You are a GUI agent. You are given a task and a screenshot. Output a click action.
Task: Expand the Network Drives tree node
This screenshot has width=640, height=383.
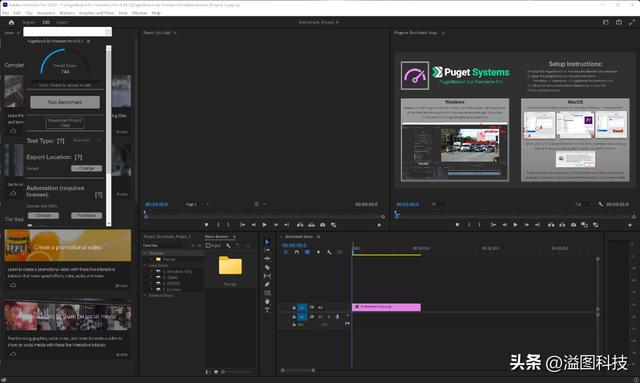(x=145, y=295)
